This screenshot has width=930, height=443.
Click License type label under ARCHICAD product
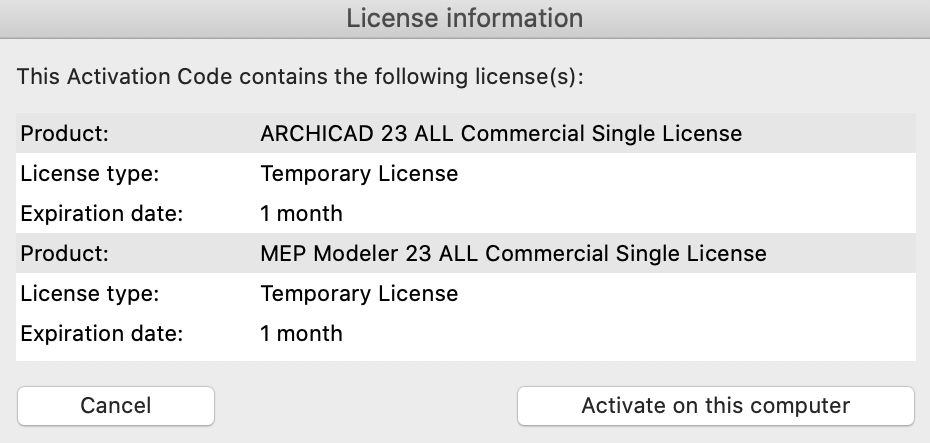coord(90,173)
